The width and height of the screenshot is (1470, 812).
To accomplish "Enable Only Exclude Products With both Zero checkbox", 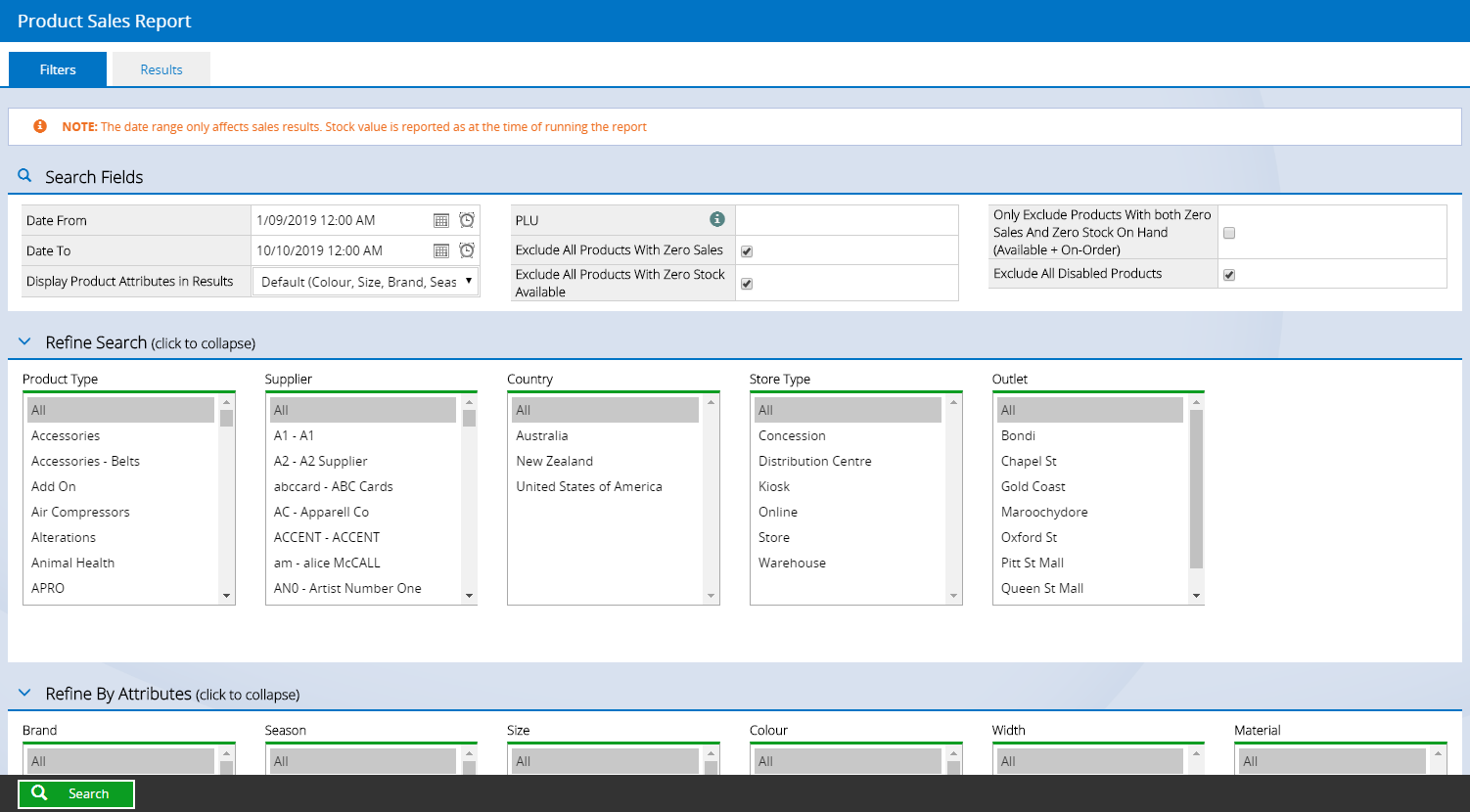I will 1229,233.
